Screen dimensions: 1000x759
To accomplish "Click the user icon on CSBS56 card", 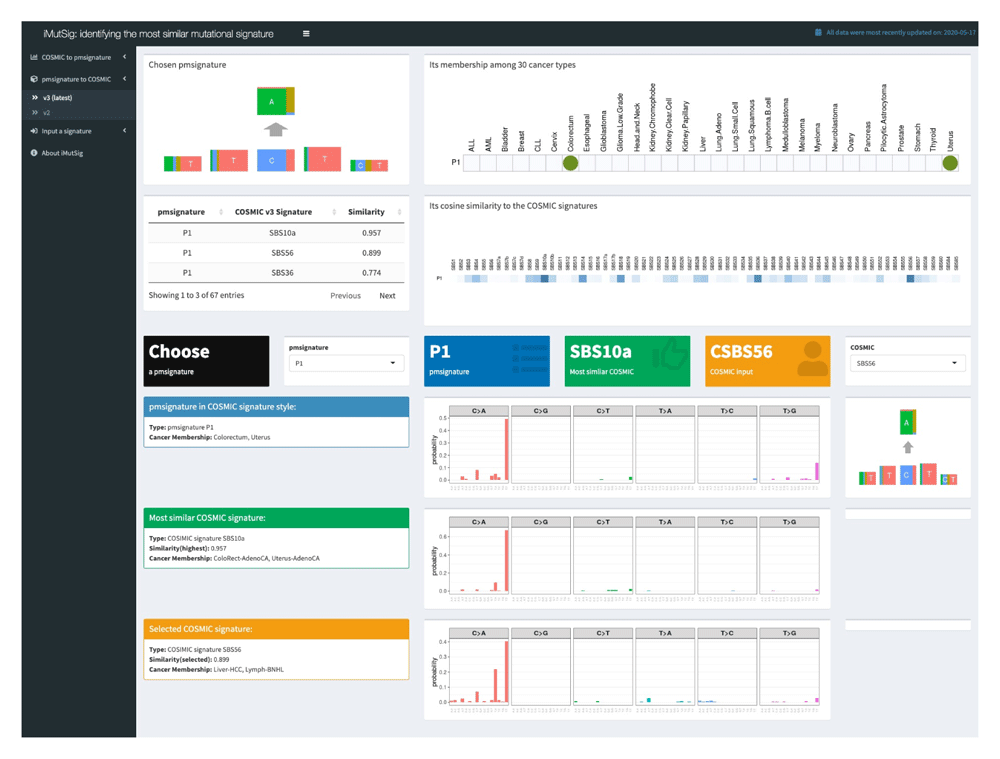I will pyautogui.click(x=811, y=359).
